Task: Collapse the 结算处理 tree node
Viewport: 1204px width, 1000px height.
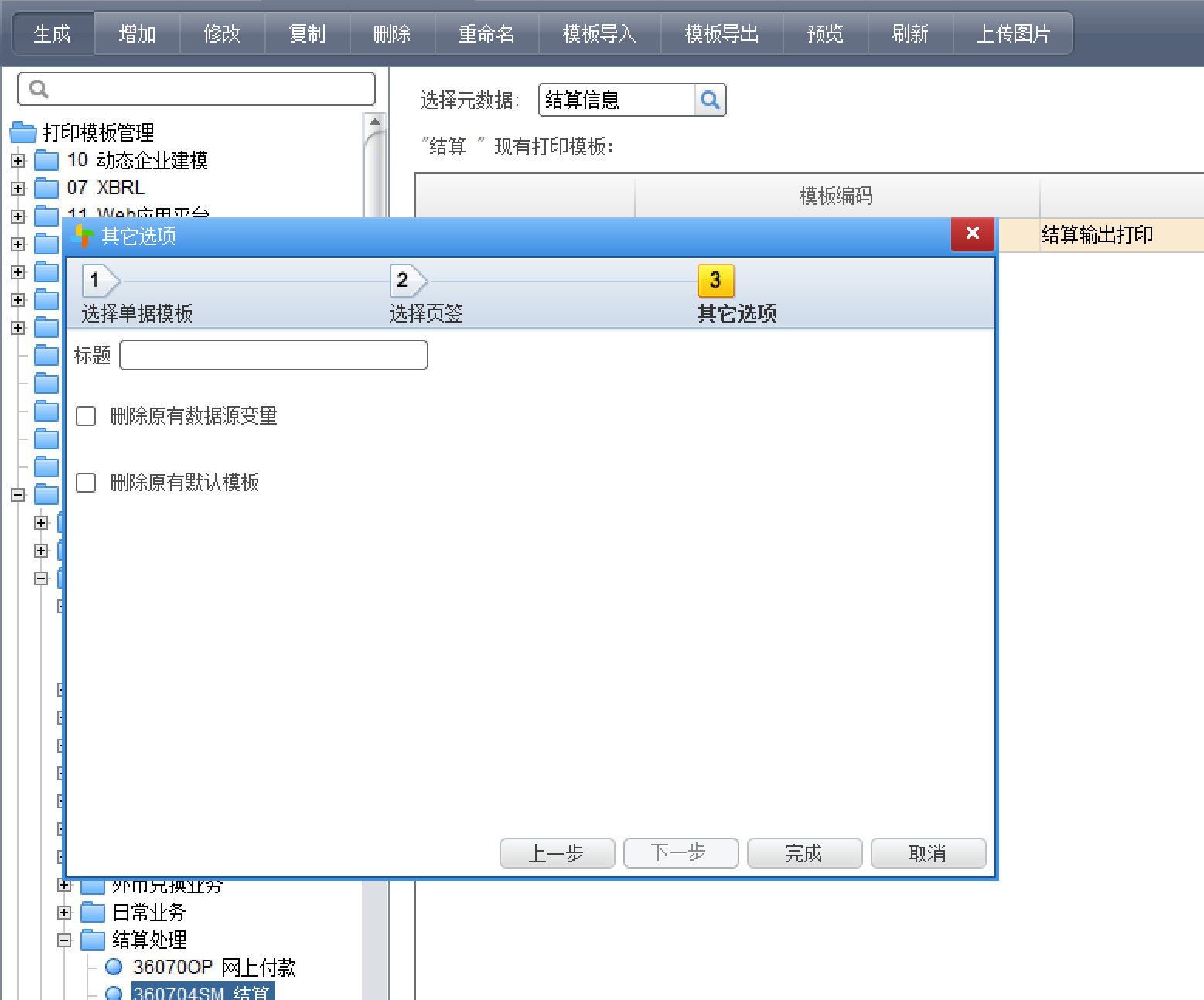Action: 64,940
